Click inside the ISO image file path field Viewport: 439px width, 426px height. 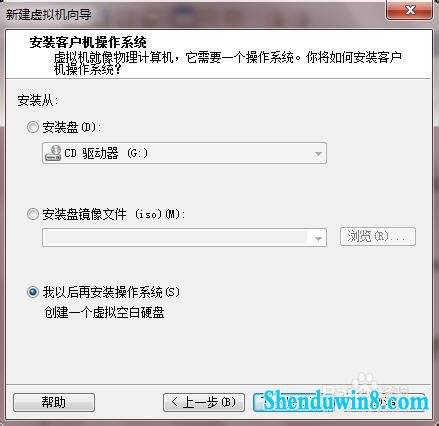click(x=184, y=238)
